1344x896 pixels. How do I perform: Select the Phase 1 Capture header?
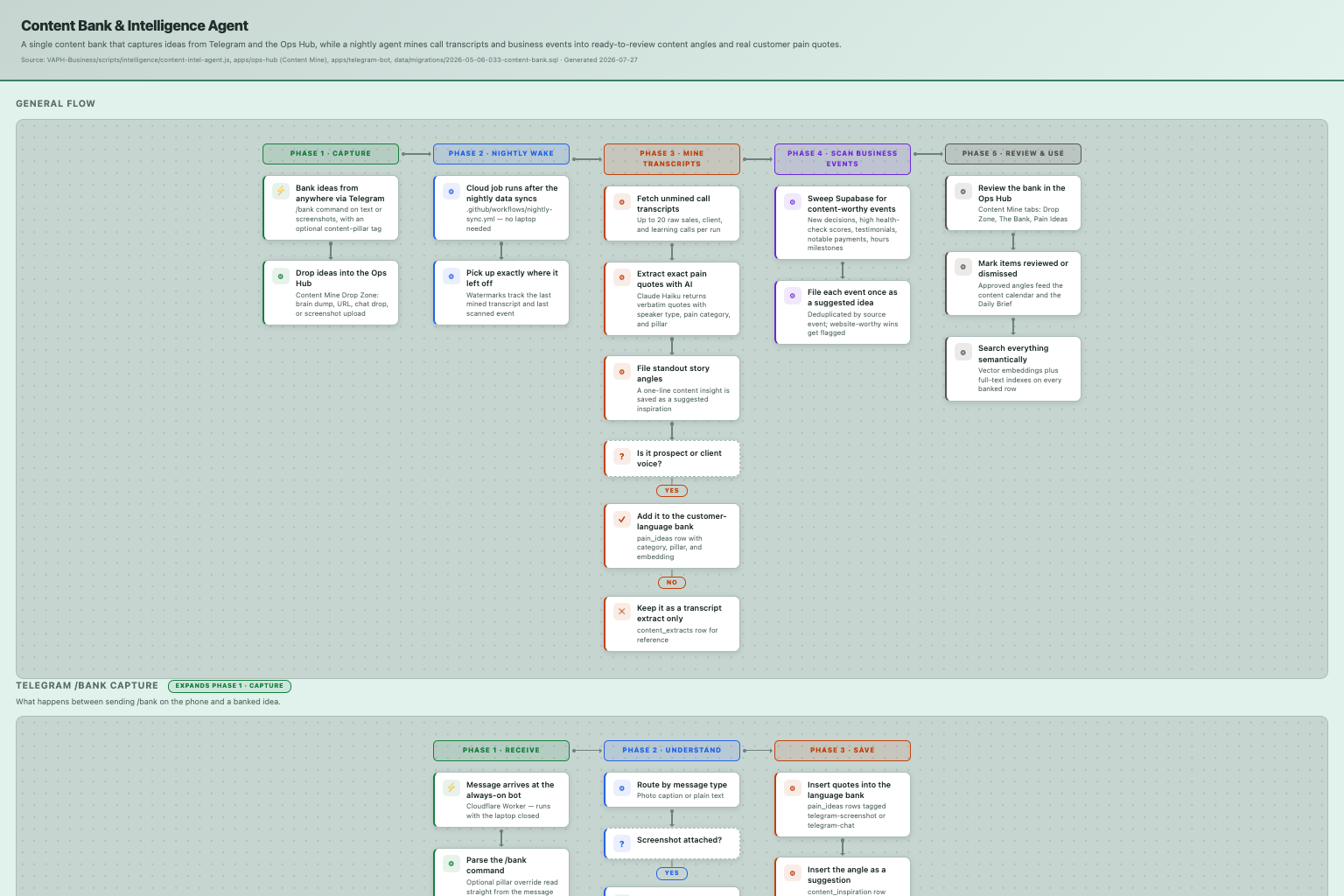coord(331,154)
